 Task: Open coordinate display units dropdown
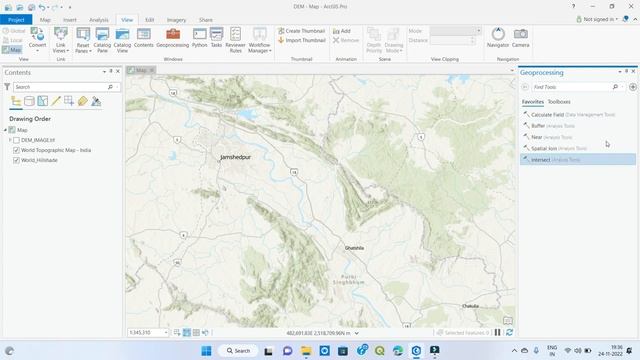click(x=357, y=333)
